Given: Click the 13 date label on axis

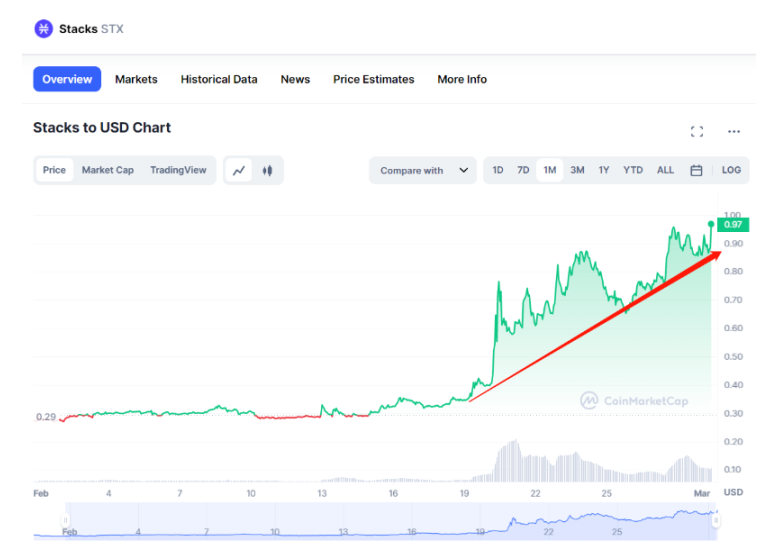Looking at the screenshot, I should click(x=322, y=493).
